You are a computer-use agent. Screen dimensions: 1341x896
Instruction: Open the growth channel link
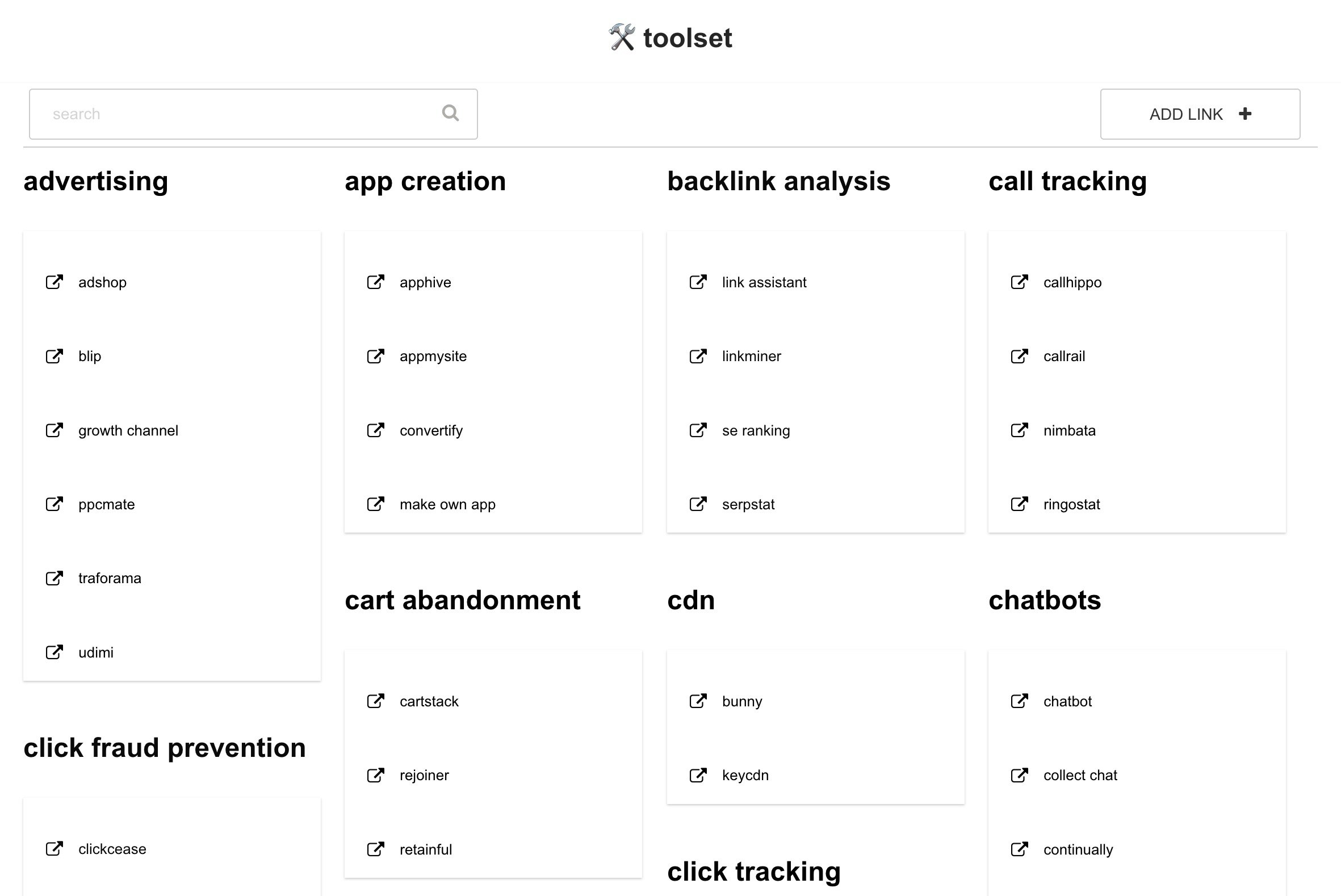tap(128, 430)
